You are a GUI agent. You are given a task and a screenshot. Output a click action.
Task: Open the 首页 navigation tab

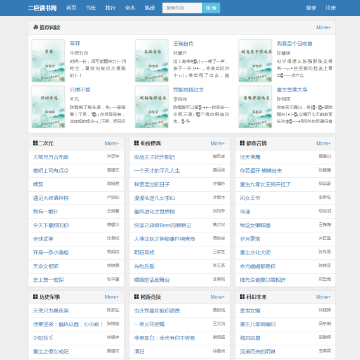point(71,8)
